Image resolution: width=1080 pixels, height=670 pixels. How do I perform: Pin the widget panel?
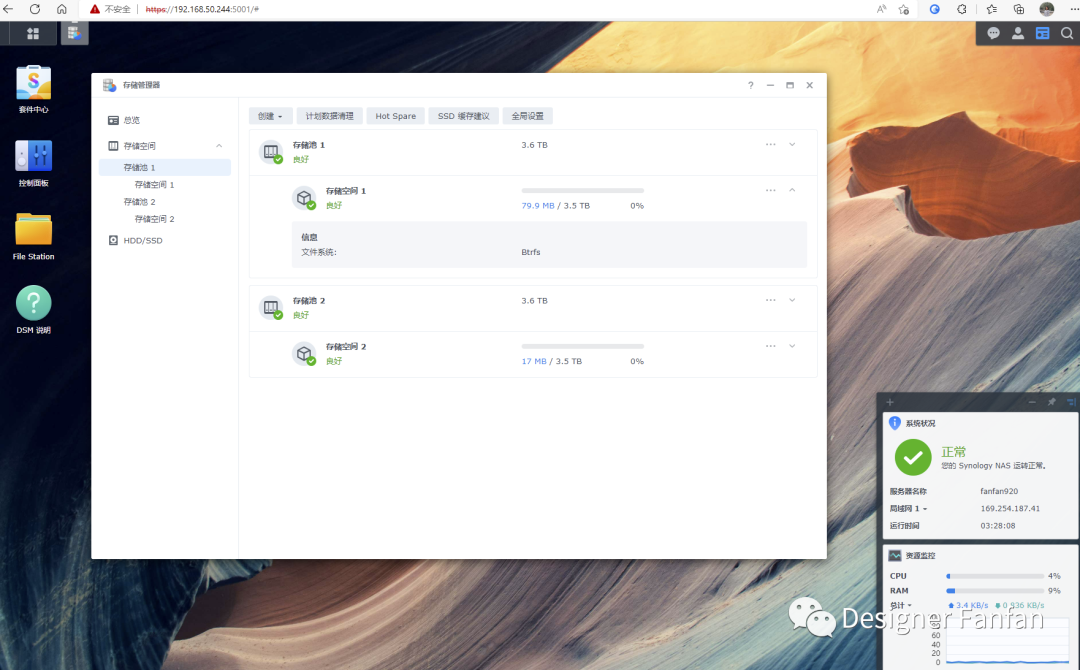click(1052, 401)
